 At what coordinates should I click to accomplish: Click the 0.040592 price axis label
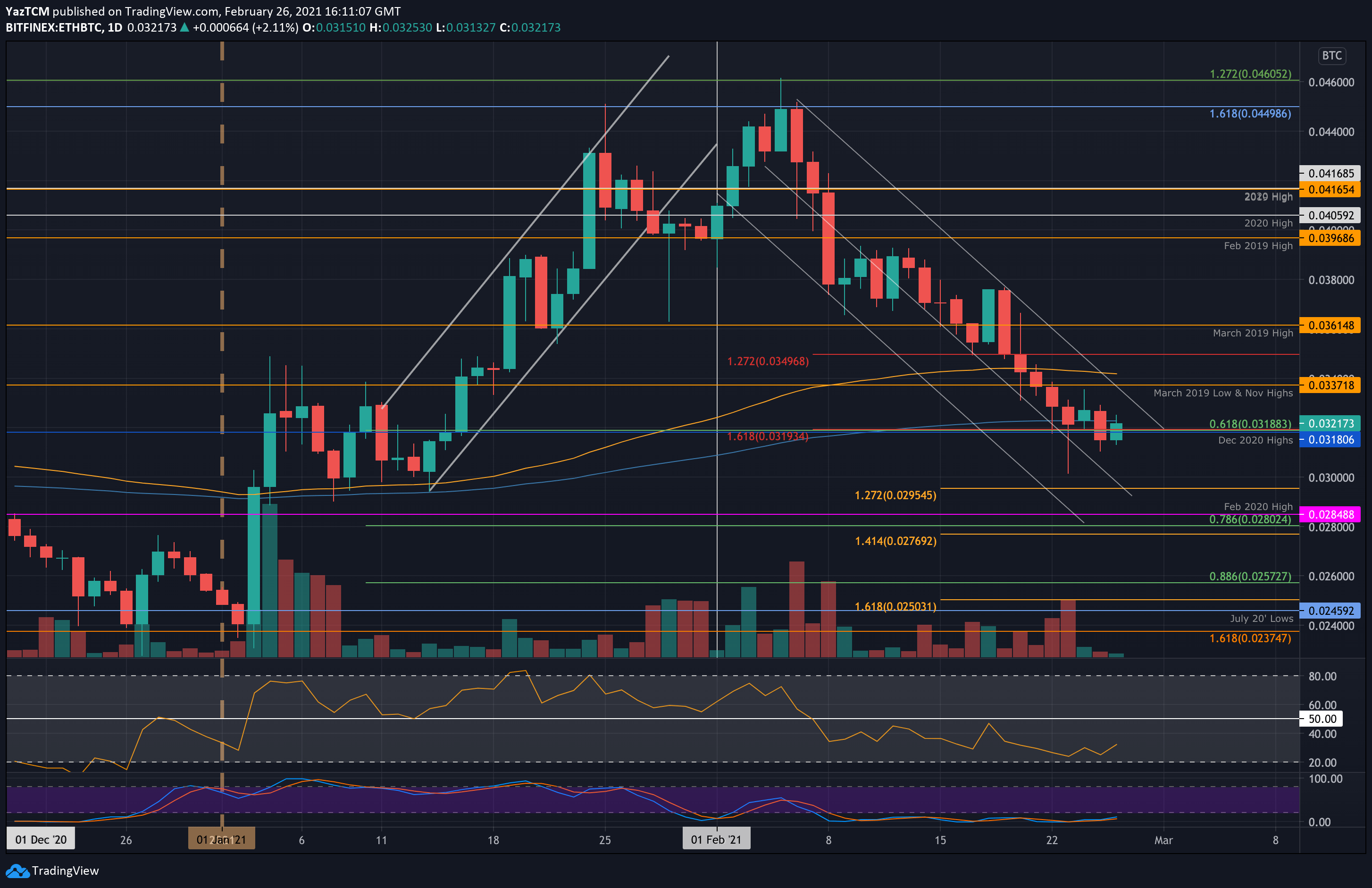[1330, 215]
